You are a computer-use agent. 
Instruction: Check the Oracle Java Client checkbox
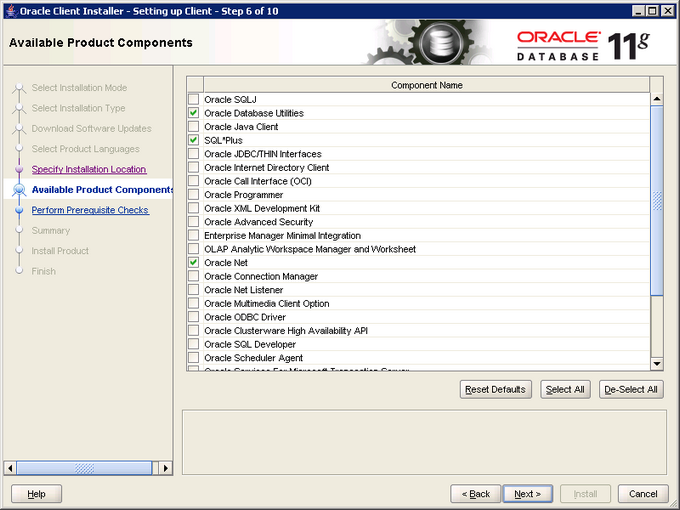point(193,127)
